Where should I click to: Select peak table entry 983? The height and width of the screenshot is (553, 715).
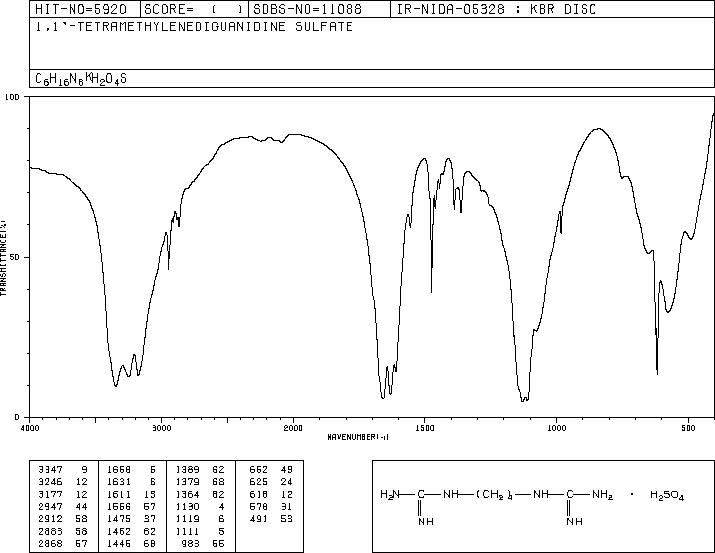click(191, 544)
